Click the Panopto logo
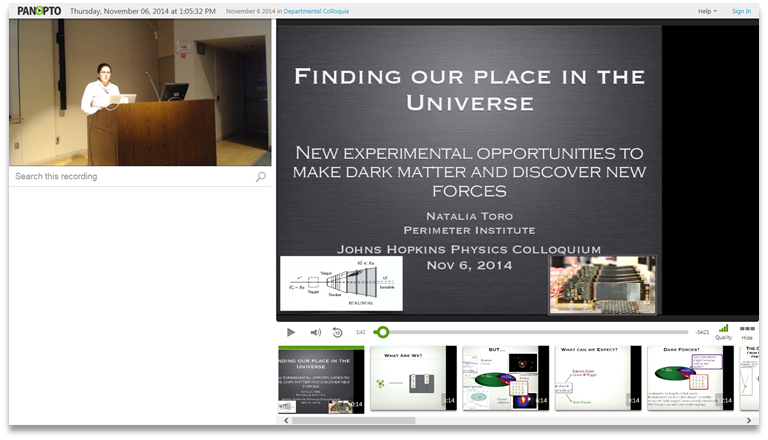Viewport: 768px width, 440px height. tap(39, 11)
